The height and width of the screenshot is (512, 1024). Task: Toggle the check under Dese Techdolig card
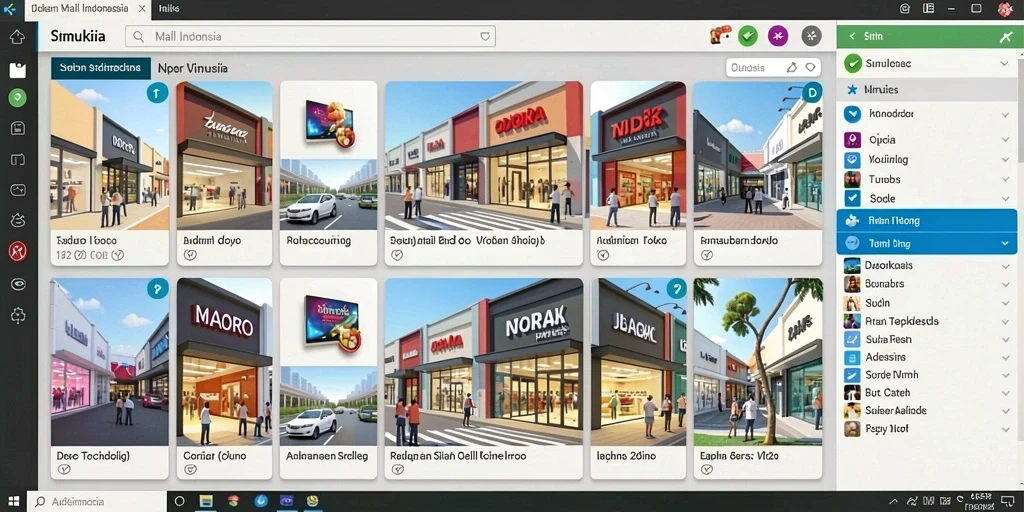pyautogui.click(x=63, y=470)
